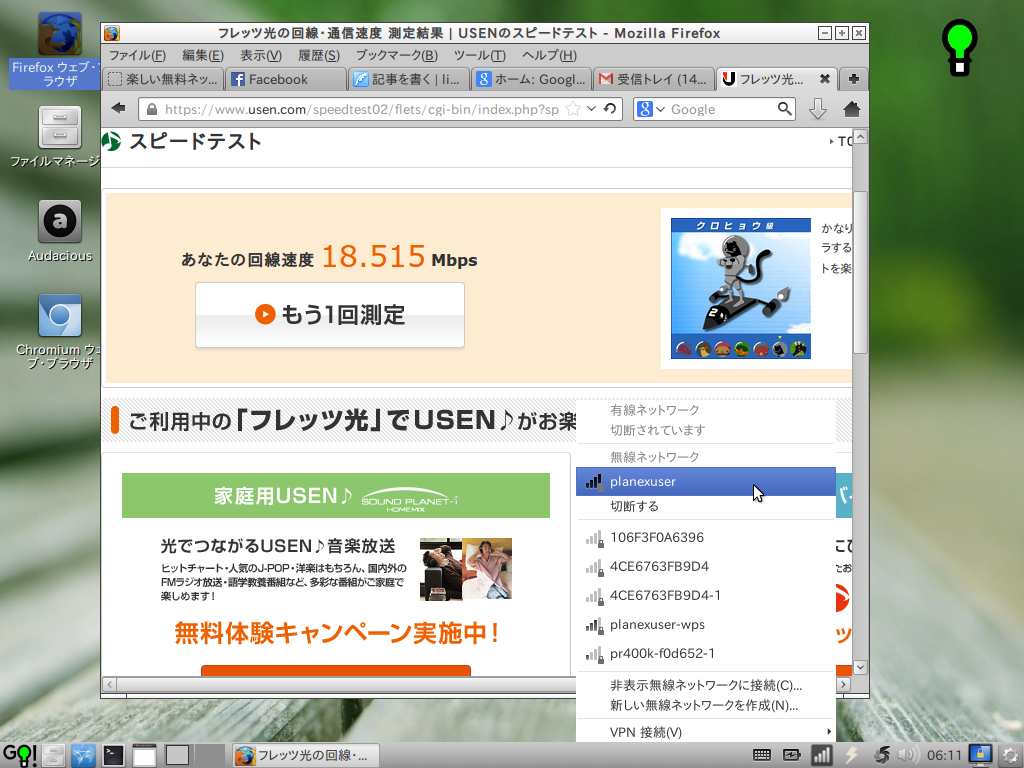Switch to the 楽しい無料ネッ... tab
Viewport: 1024px width, 768px height.
163,79
